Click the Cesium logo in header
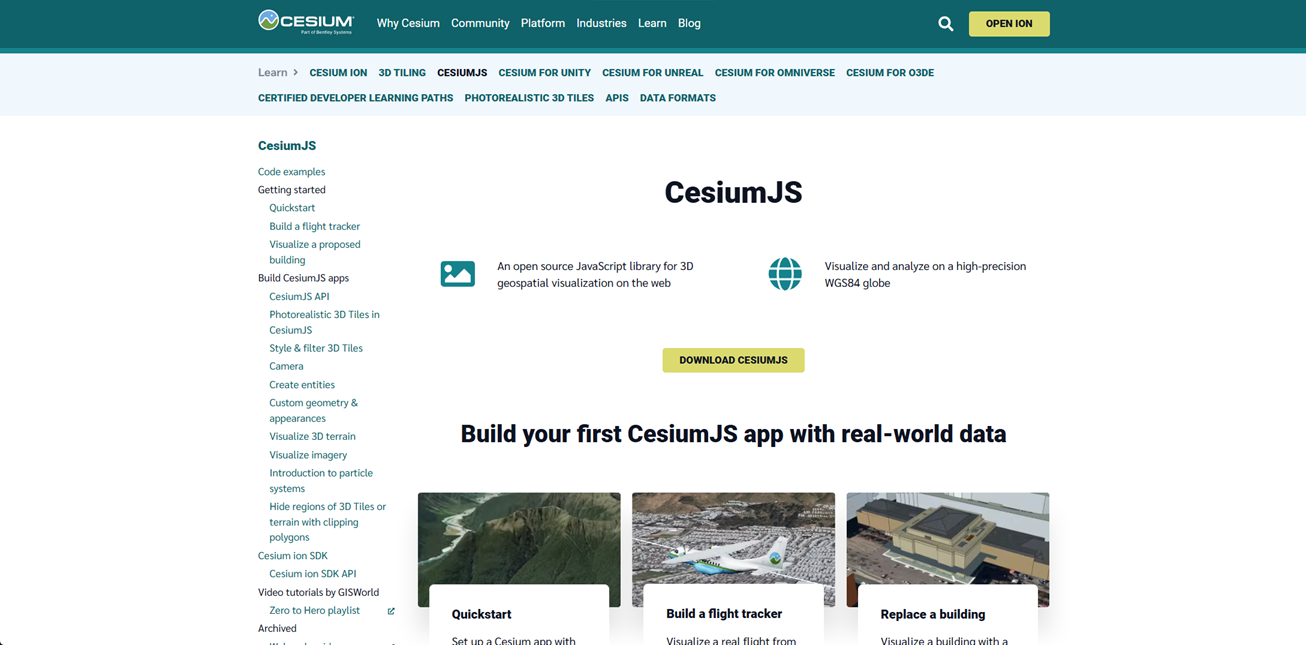The height and width of the screenshot is (645, 1306). click(306, 22)
